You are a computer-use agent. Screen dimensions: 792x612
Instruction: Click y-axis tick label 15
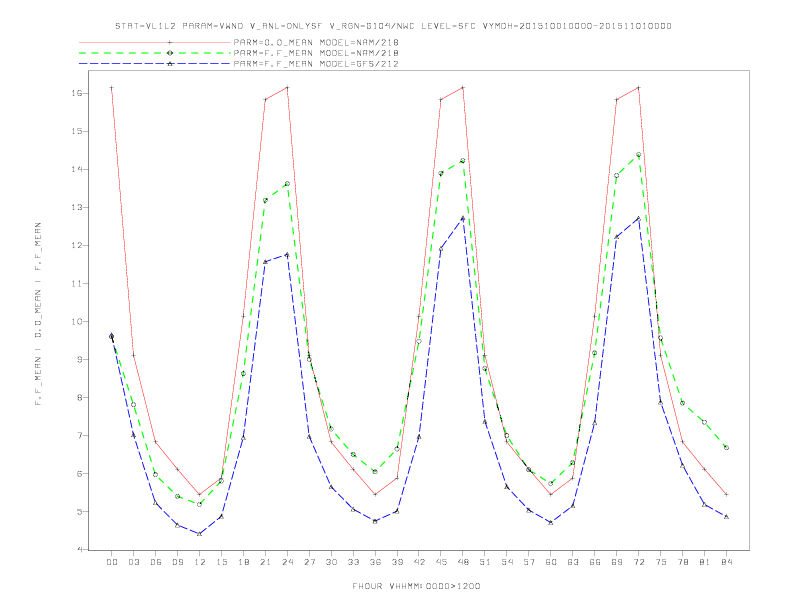click(x=77, y=131)
